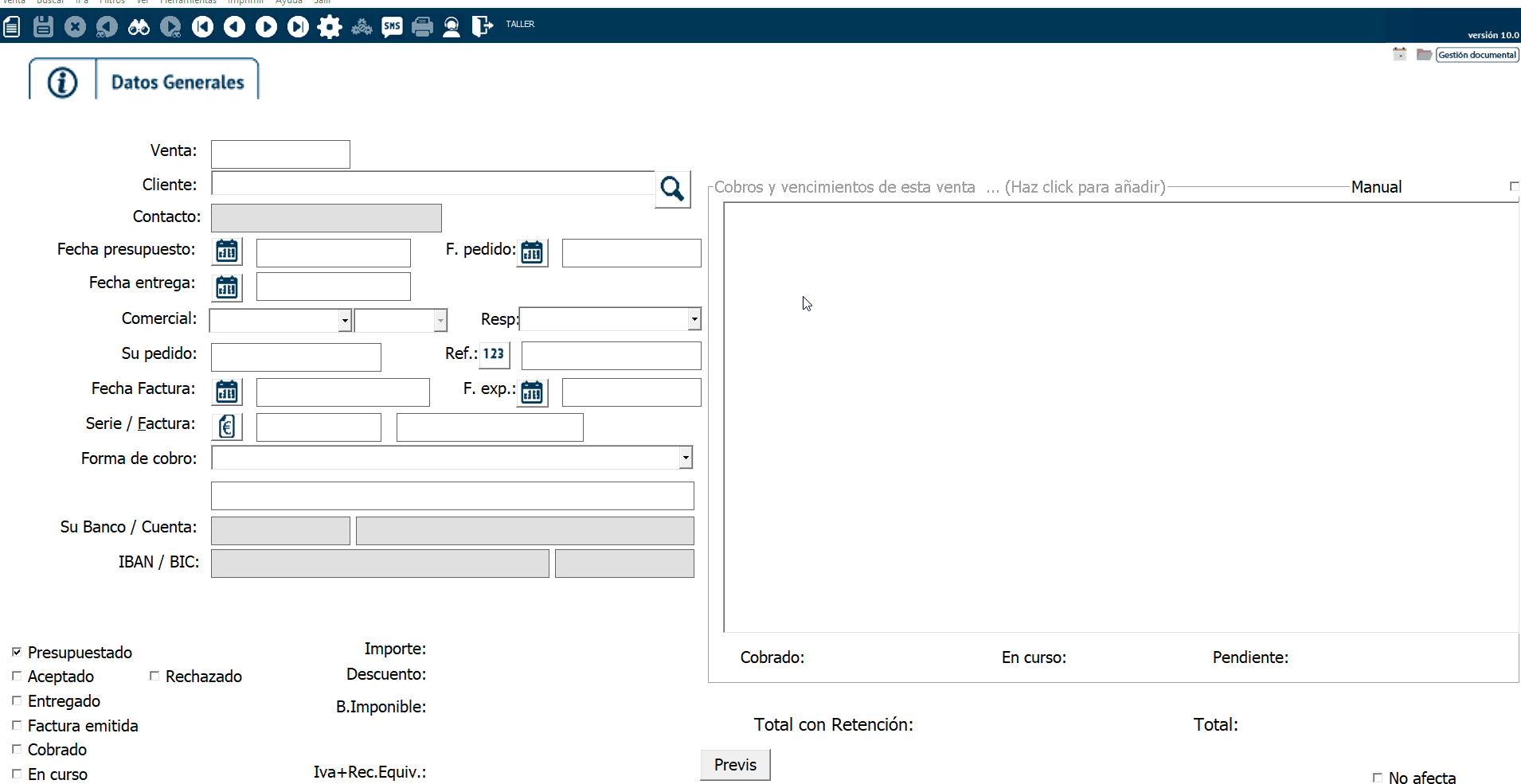
Task: Open the info tab with the i icon
Action: point(62,82)
